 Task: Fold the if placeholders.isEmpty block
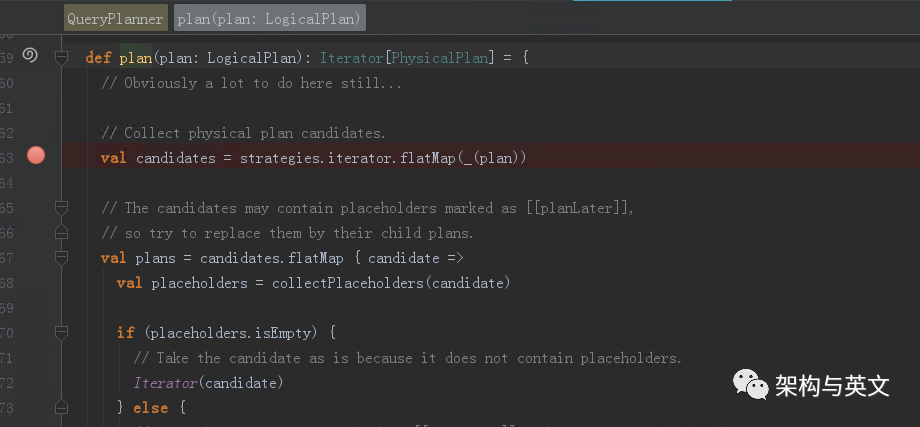tap(61, 333)
